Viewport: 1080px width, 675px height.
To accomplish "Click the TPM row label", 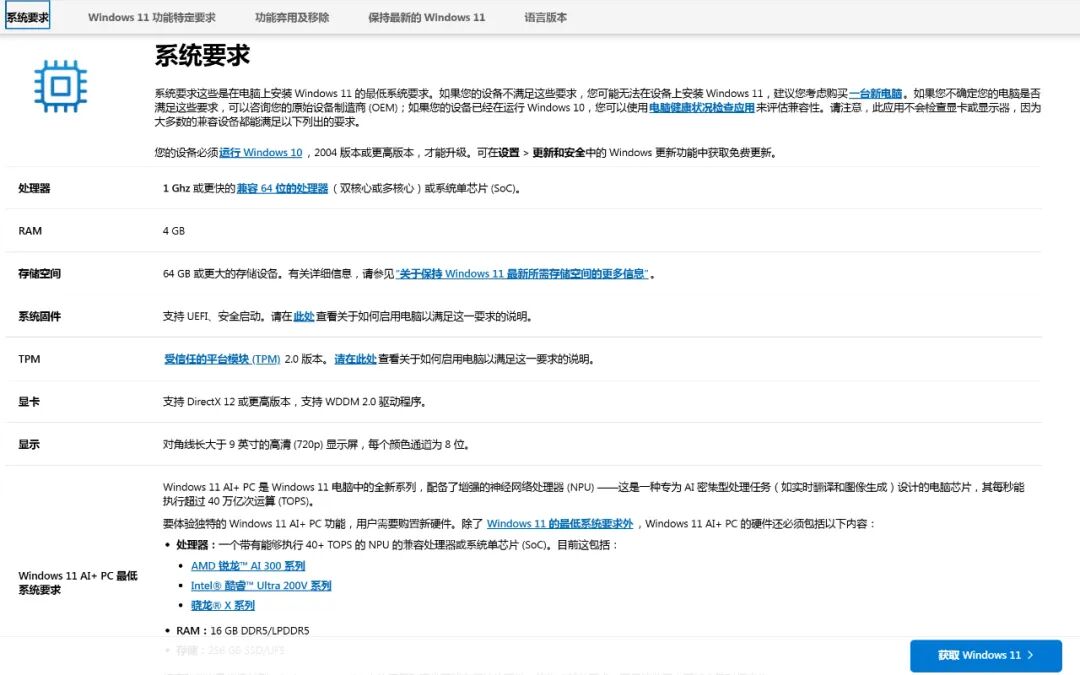I will coord(29,359).
